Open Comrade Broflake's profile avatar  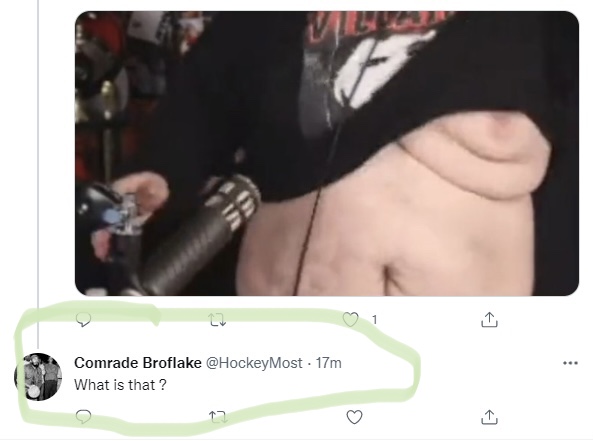[38, 377]
